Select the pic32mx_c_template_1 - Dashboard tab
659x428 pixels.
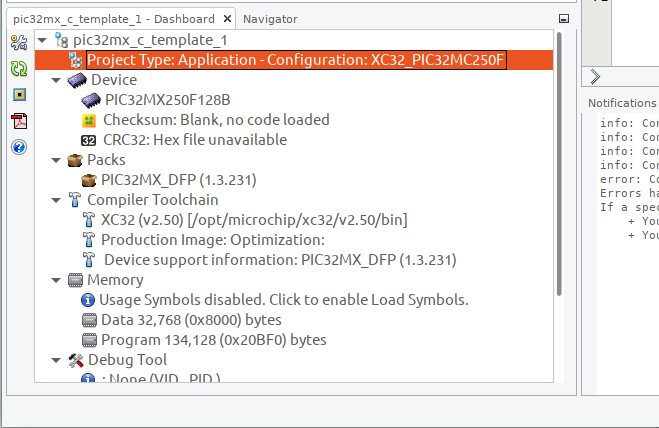pos(114,19)
